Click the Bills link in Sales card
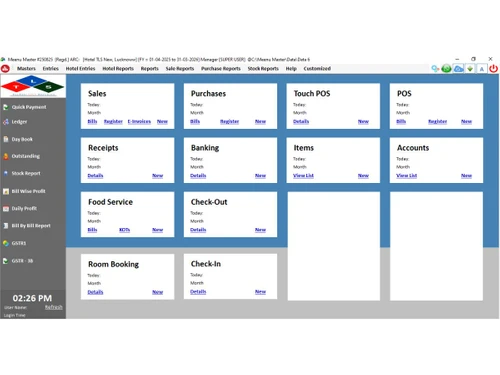 coord(92,121)
